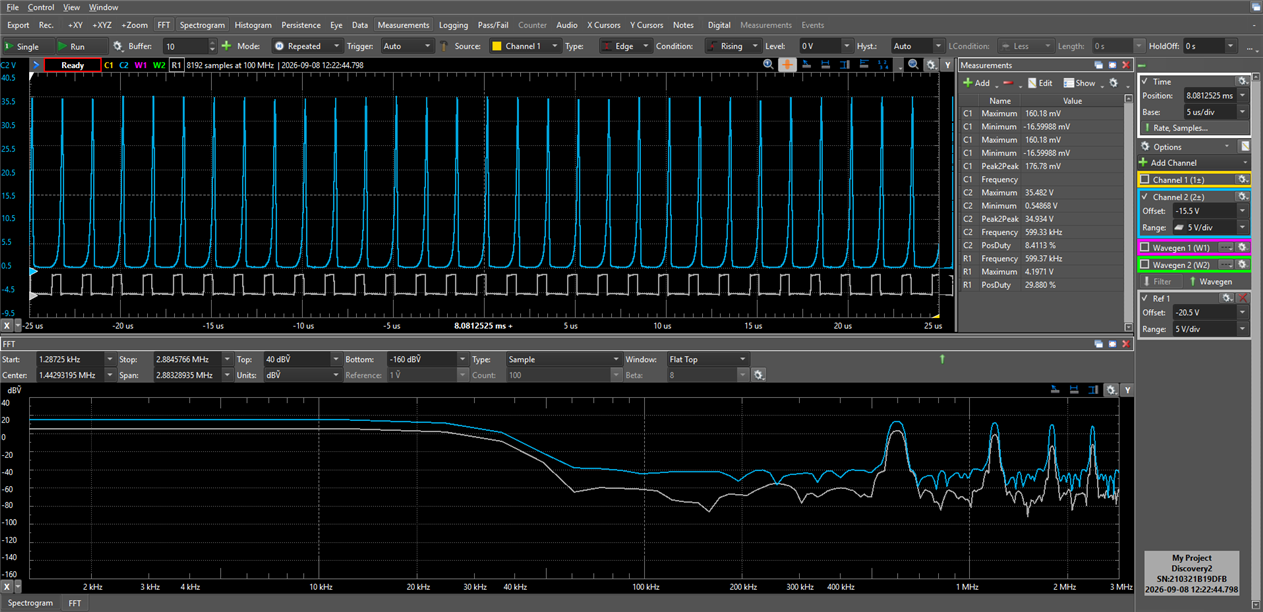Screen dimensions: 1263x612
Task: Toggle the Histogram view in toolbar
Action: coord(253,25)
